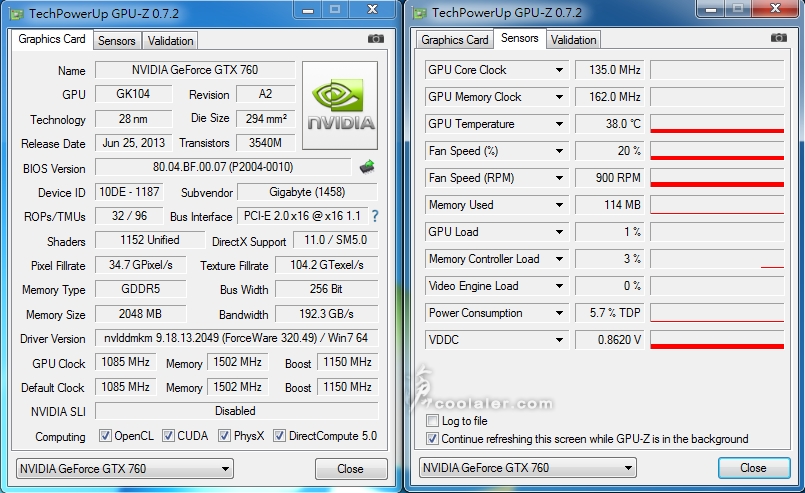Toggle the DirectCompute 5.0 checkbox
Viewport: 805px width, 493px height.
coord(279,436)
